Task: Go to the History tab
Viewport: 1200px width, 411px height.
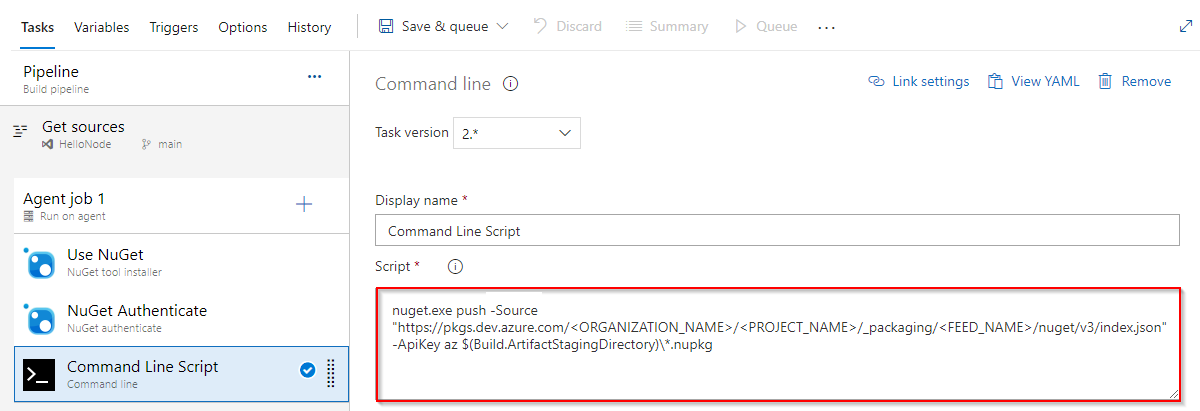Action: [x=309, y=27]
